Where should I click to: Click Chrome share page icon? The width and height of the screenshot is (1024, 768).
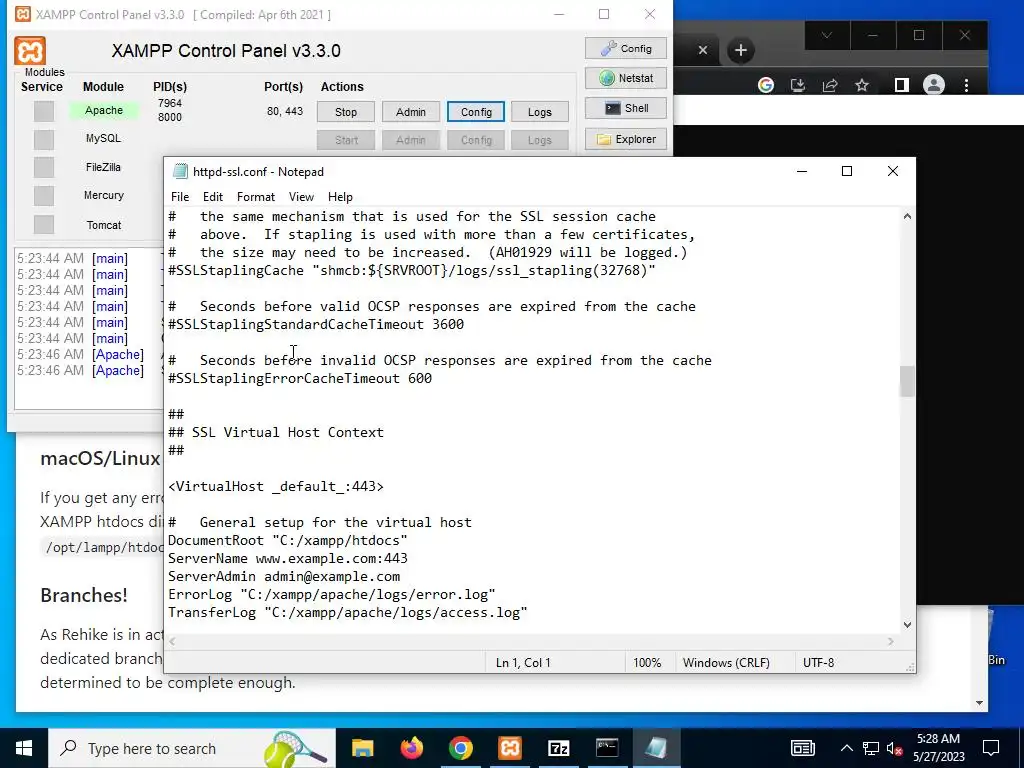pyautogui.click(x=829, y=85)
